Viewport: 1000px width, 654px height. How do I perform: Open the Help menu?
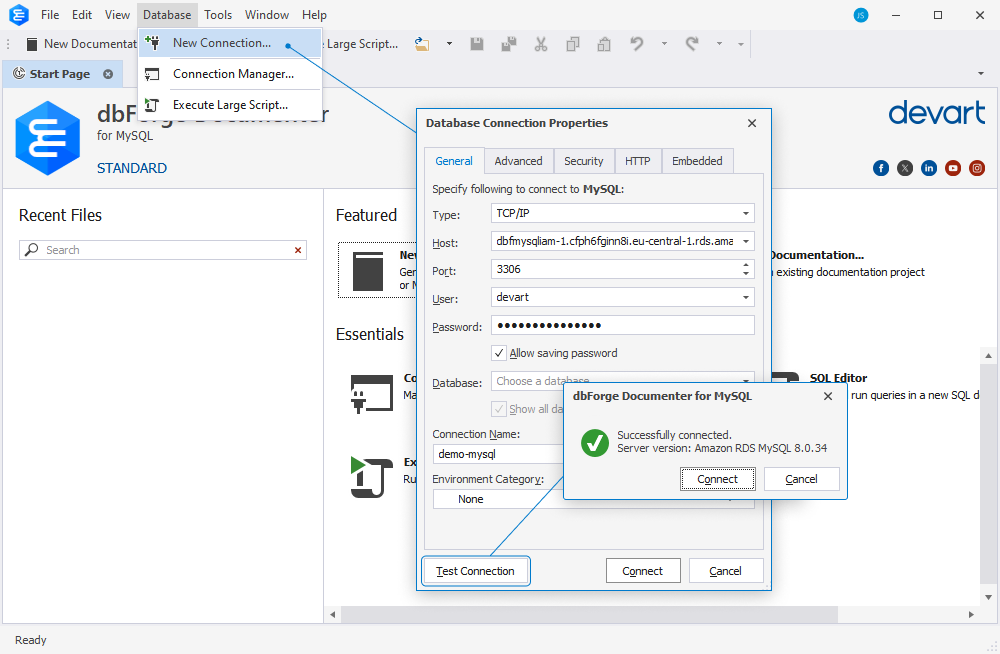(314, 15)
